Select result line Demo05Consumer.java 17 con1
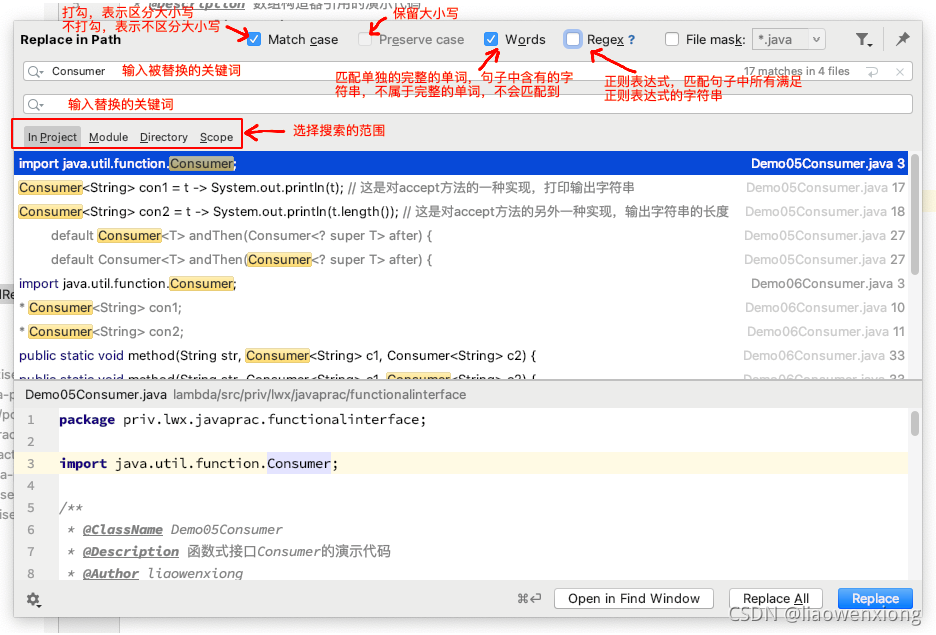Viewport: 936px width, 635px height. click(x=461, y=187)
